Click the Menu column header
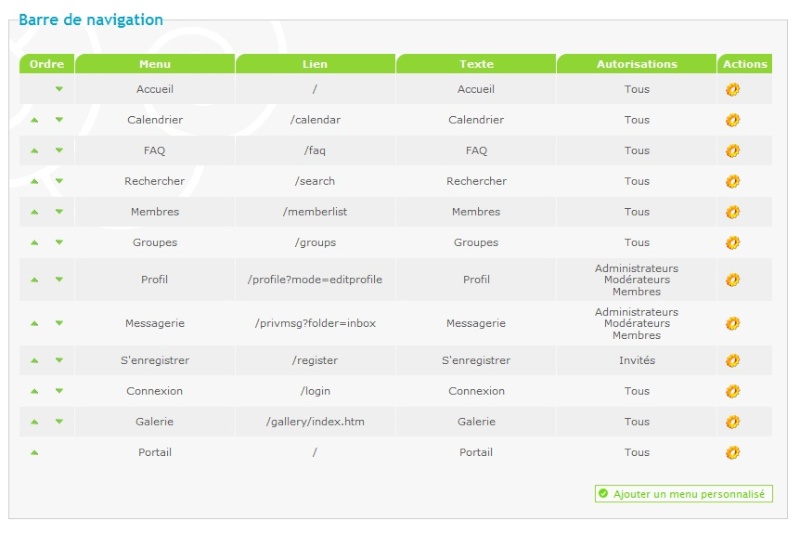800x534 pixels. click(155, 64)
